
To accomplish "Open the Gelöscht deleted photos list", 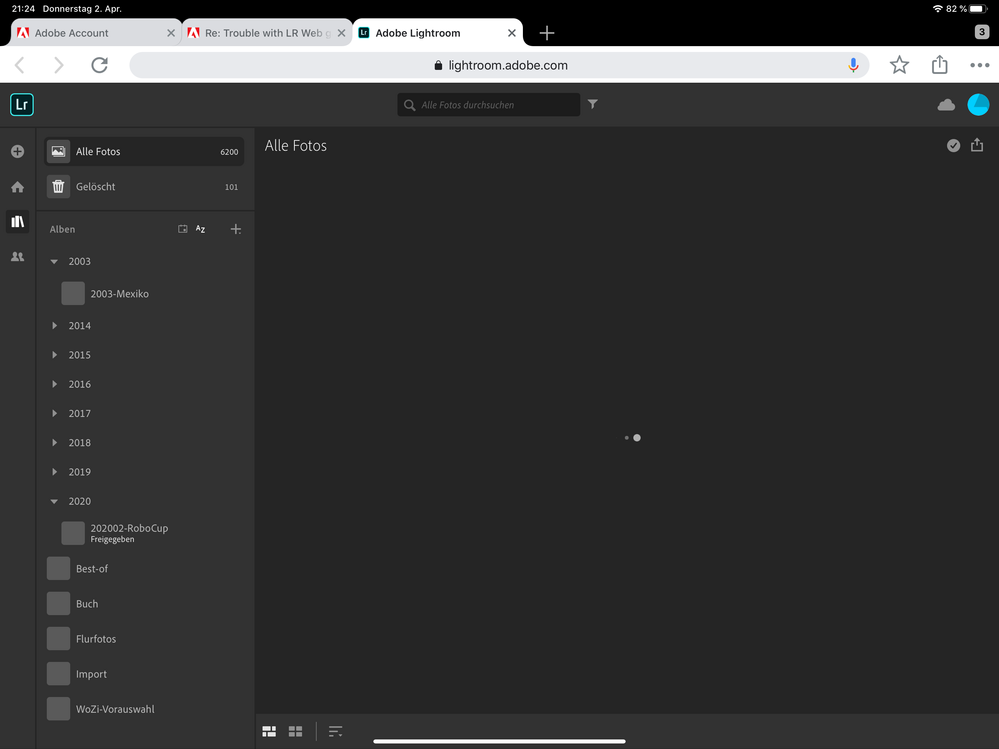I will tap(144, 187).
